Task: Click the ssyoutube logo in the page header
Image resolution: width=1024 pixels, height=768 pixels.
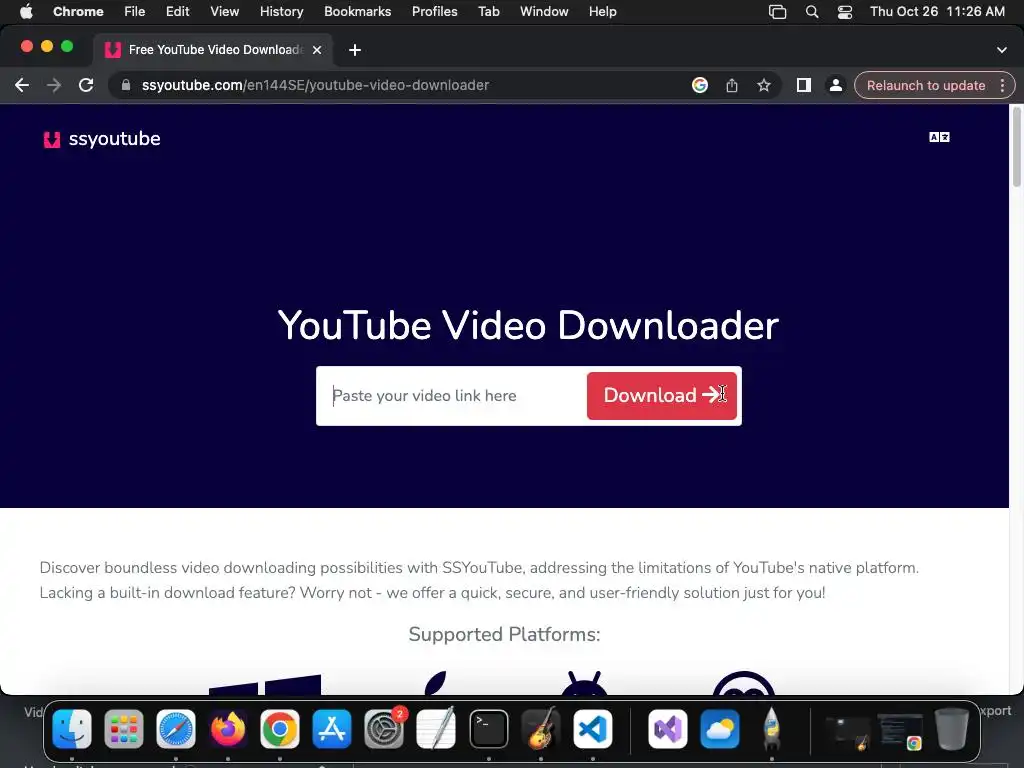Action: [102, 139]
